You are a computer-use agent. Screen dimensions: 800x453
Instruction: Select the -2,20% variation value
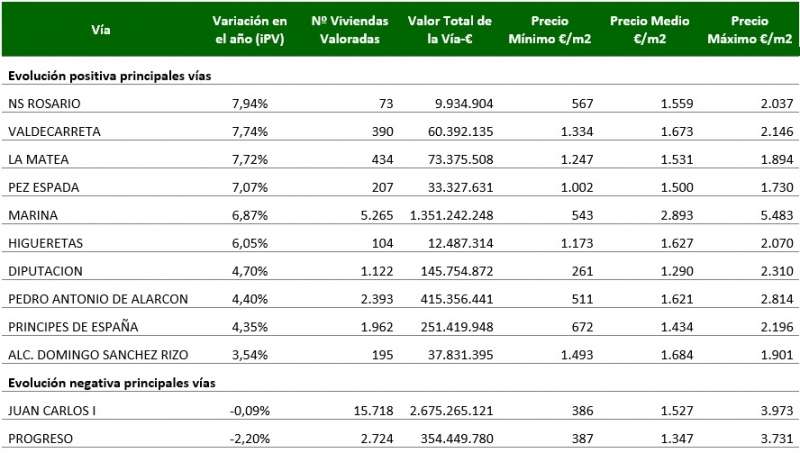[x=246, y=439]
